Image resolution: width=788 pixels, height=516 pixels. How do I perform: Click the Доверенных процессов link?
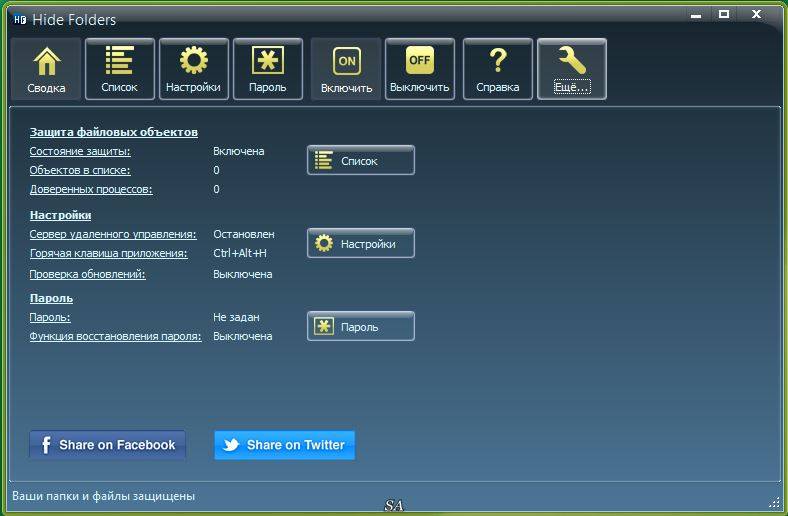click(x=91, y=189)
